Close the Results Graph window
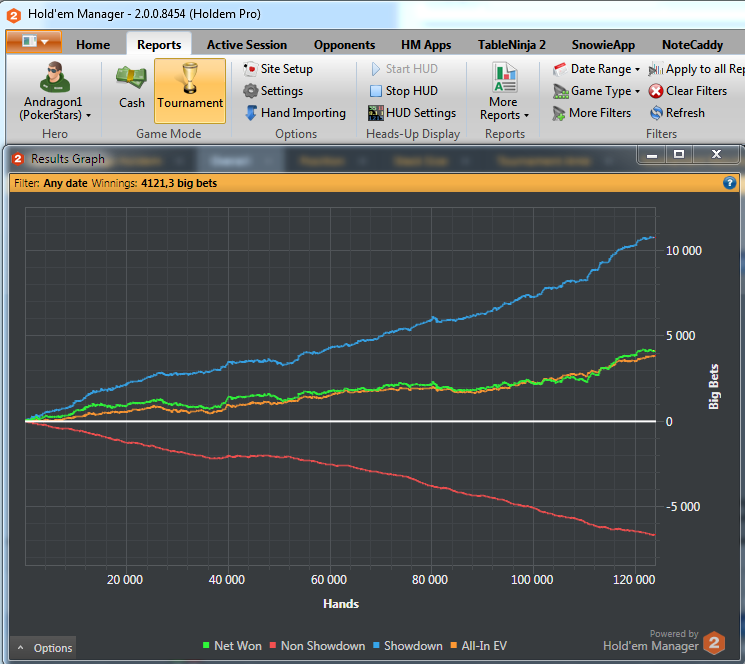 [x=716, y=154]
